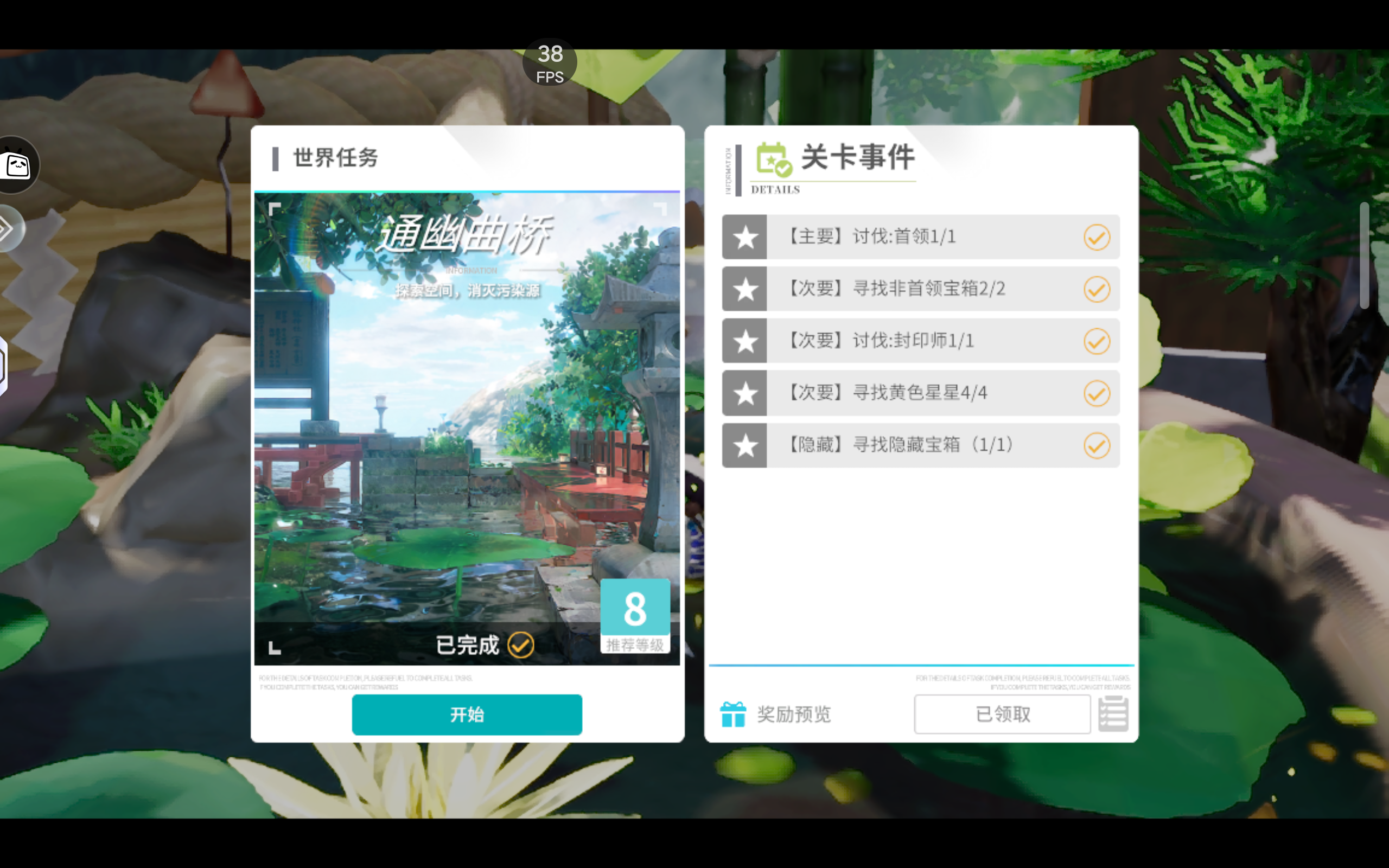The width and height of the screenshot is (1389, 868).
Task: Click star icon for 寻找非首领宝箱2/2 task
Action: tap(745, 289)
